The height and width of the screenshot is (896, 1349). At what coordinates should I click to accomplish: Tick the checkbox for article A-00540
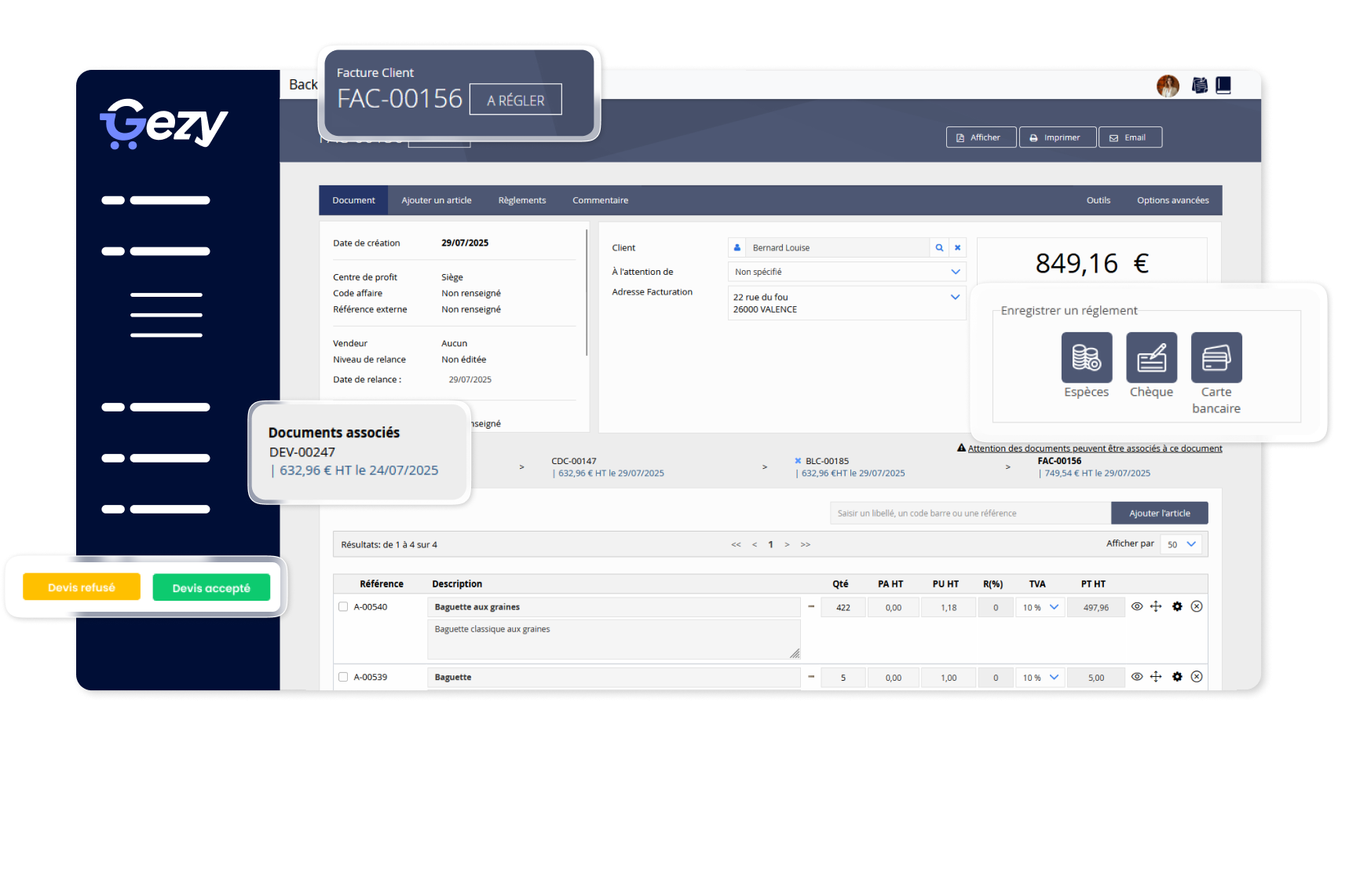(342, 606)
